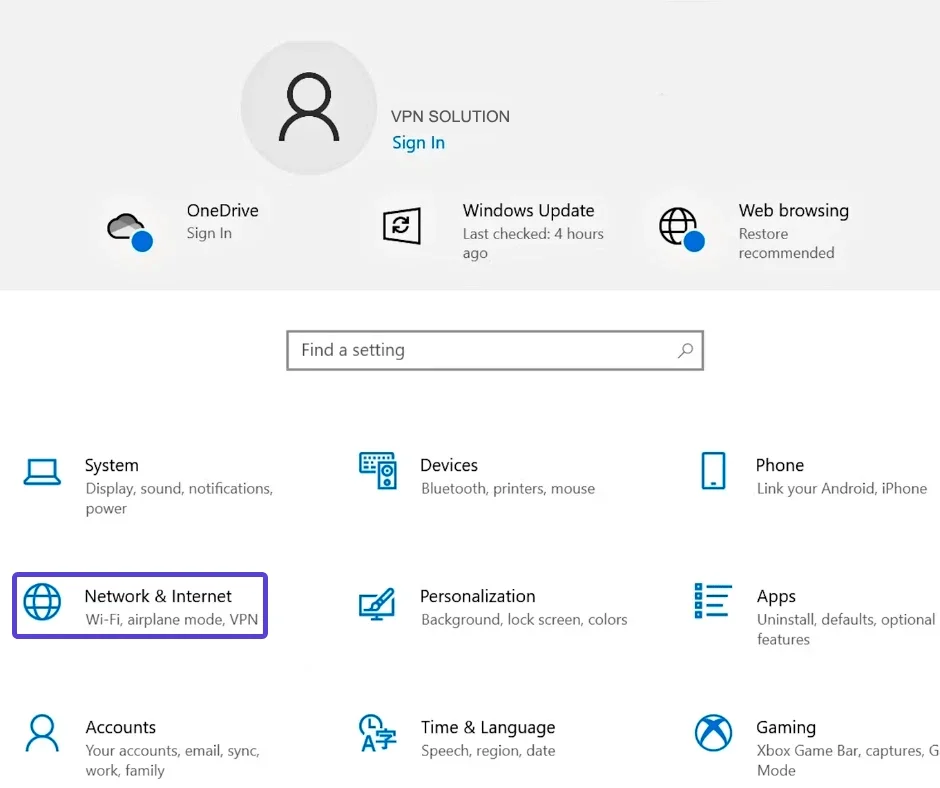Open Phone settings icon

[713, 470]
